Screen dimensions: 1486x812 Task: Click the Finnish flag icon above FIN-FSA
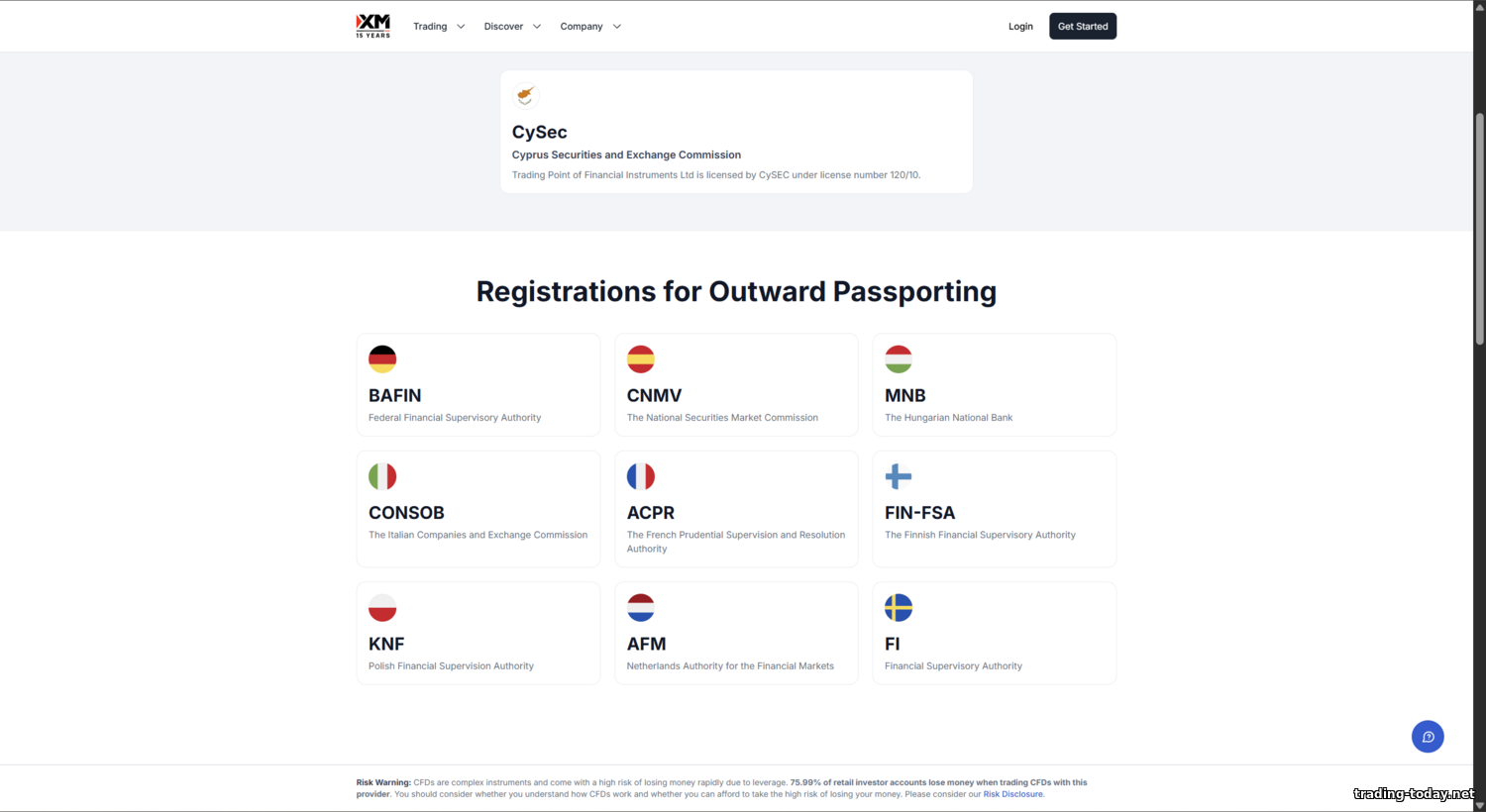tap(899, 476)
